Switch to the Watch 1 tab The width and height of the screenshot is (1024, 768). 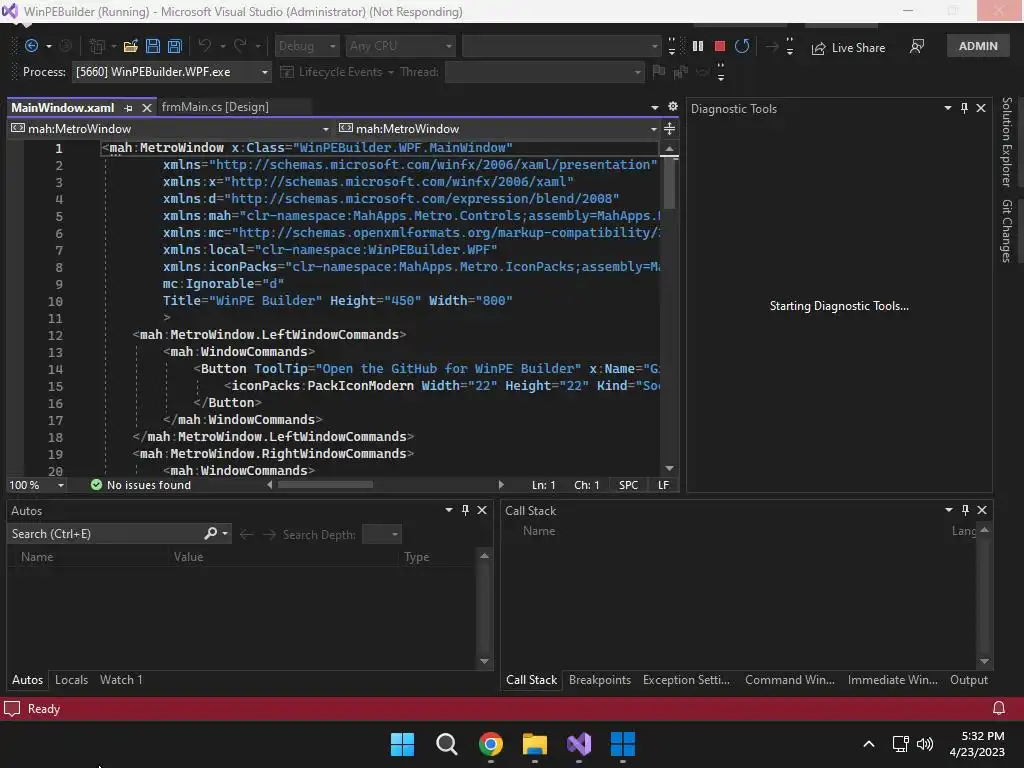[121, 680]
